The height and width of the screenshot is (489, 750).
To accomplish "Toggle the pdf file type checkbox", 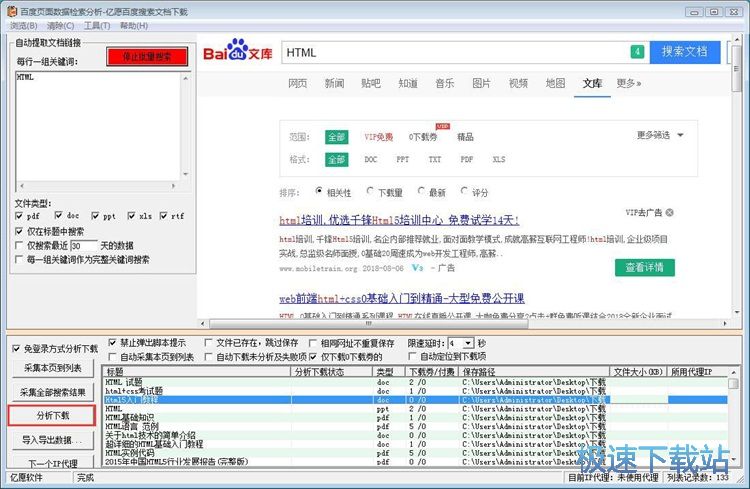I will (x=19, y=216).
